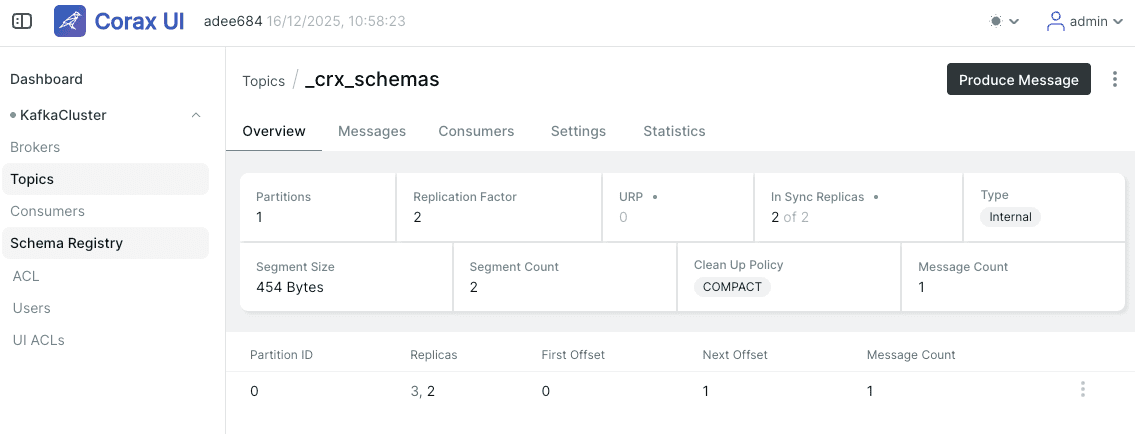Screen dimensions: 1135x434
Task: Click the In Sync Replicas info dot
Action: [x=876, y=197]
